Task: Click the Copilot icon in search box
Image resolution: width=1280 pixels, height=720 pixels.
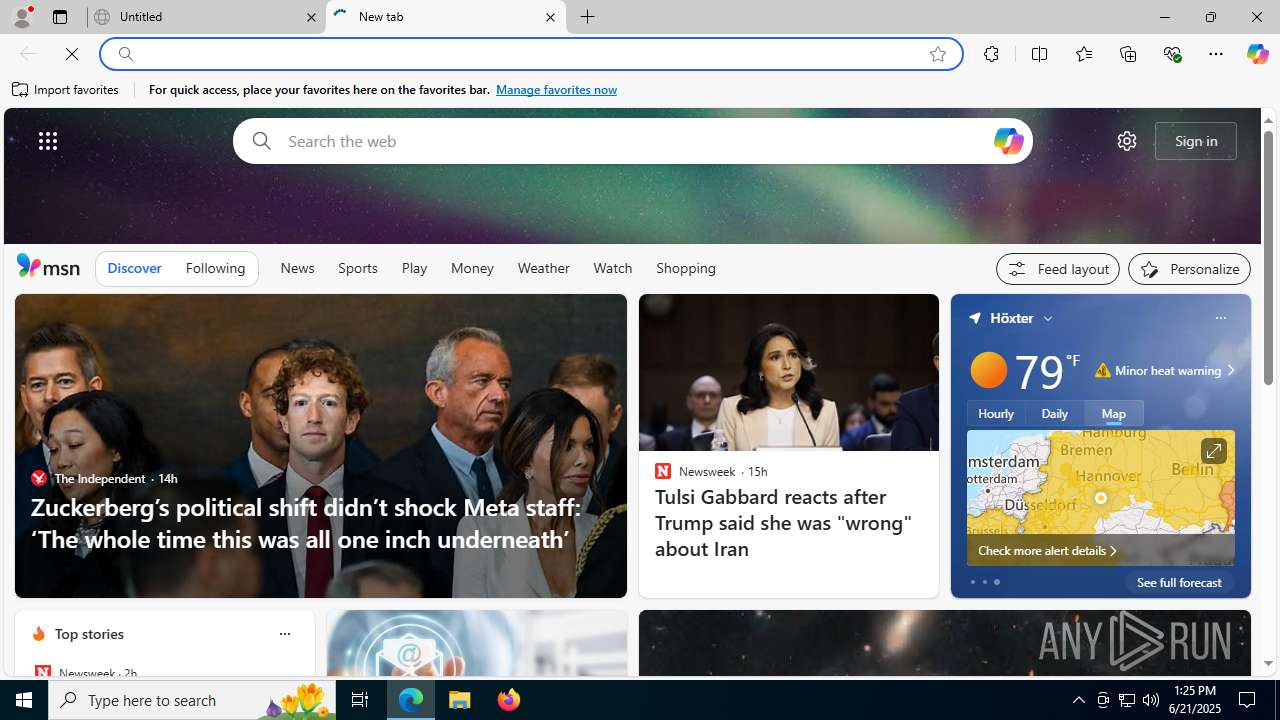Action: coord(1008,141)
